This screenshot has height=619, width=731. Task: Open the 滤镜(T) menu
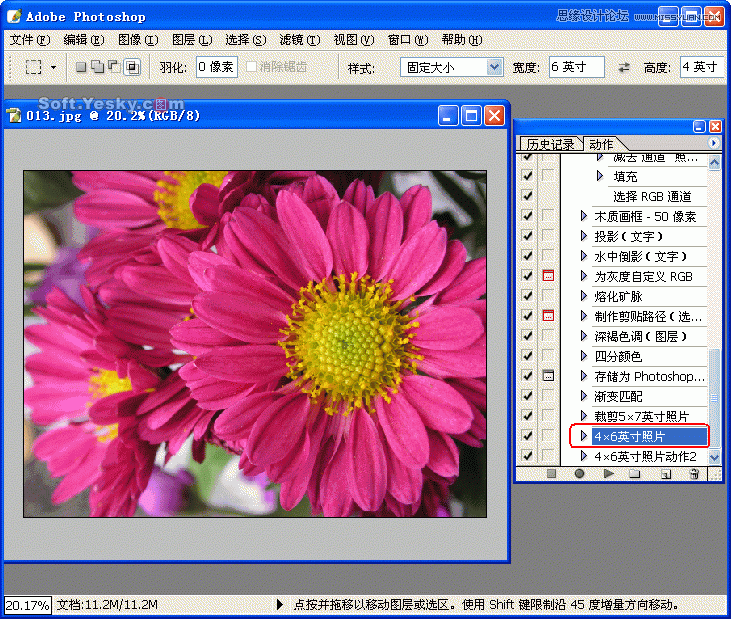click(300, 40)
